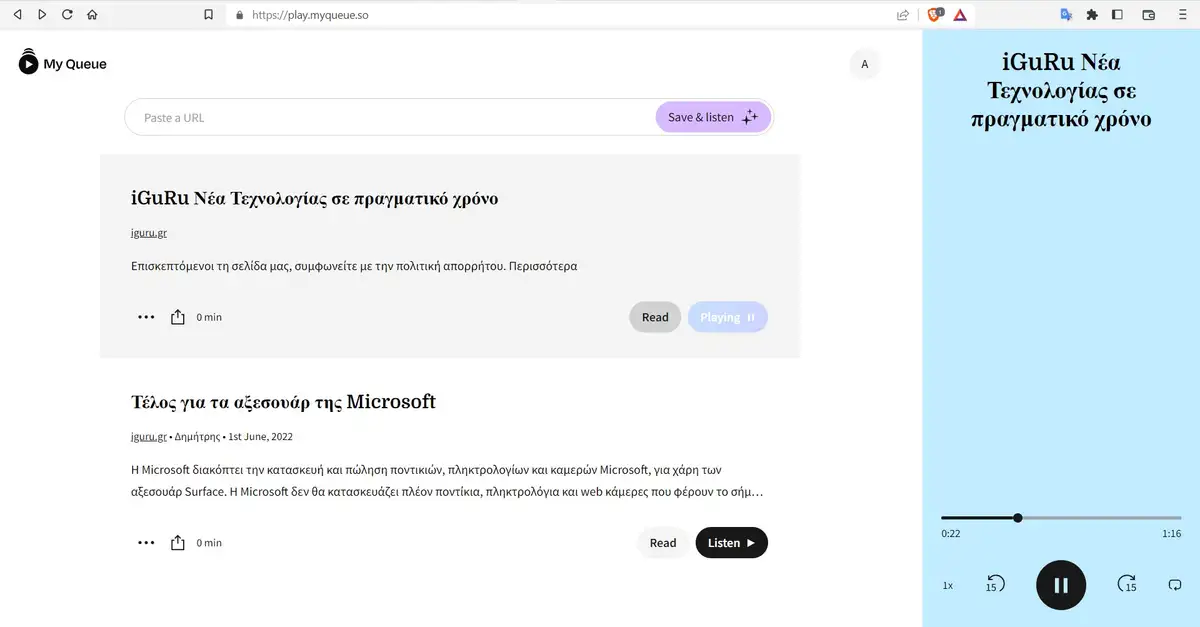Read the Microsoft accessories article
This screenshot has height=627, width=1200.
tap(663, 543)
